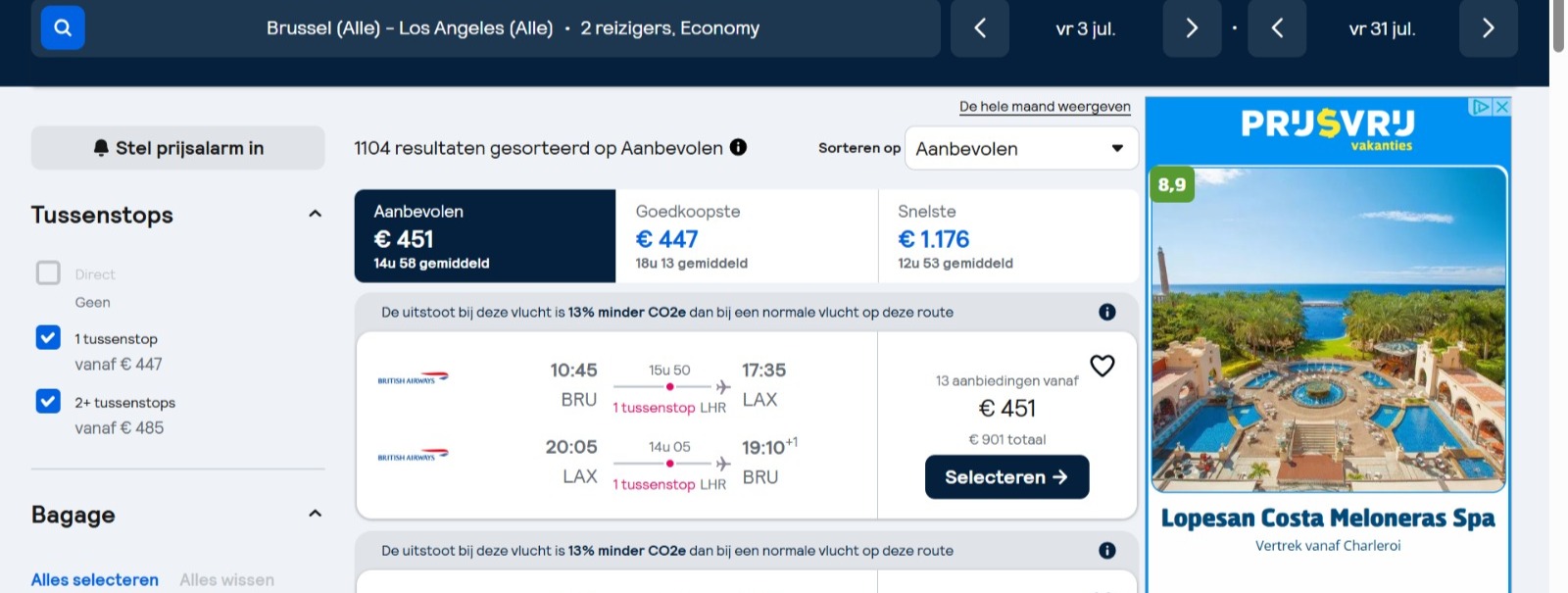Viewport: 1568px width, 593px height.
Task: Go to previous return date before vr 31 jul.
Action: click(1277, 28)
